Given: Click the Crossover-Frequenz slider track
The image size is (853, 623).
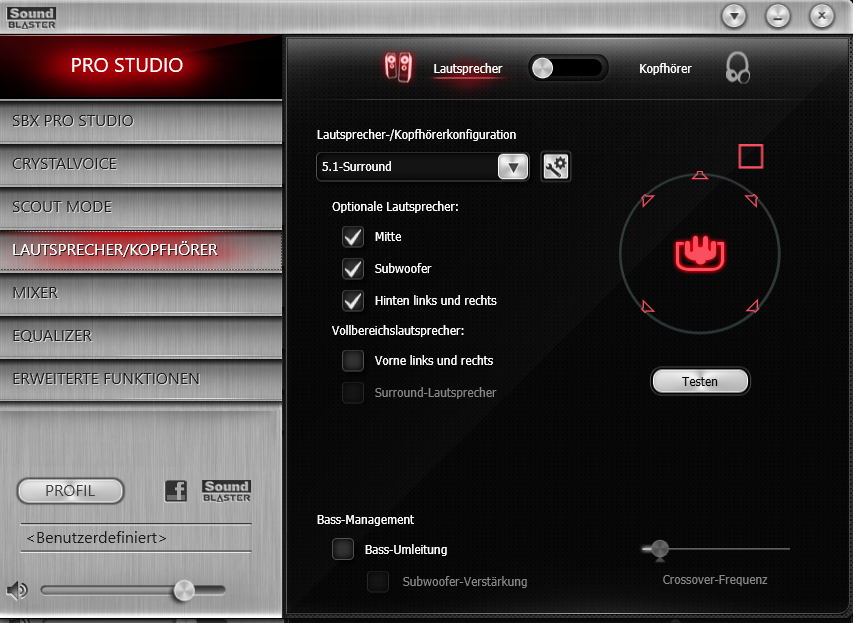Looking at the screenshot, I should [716, 549].
